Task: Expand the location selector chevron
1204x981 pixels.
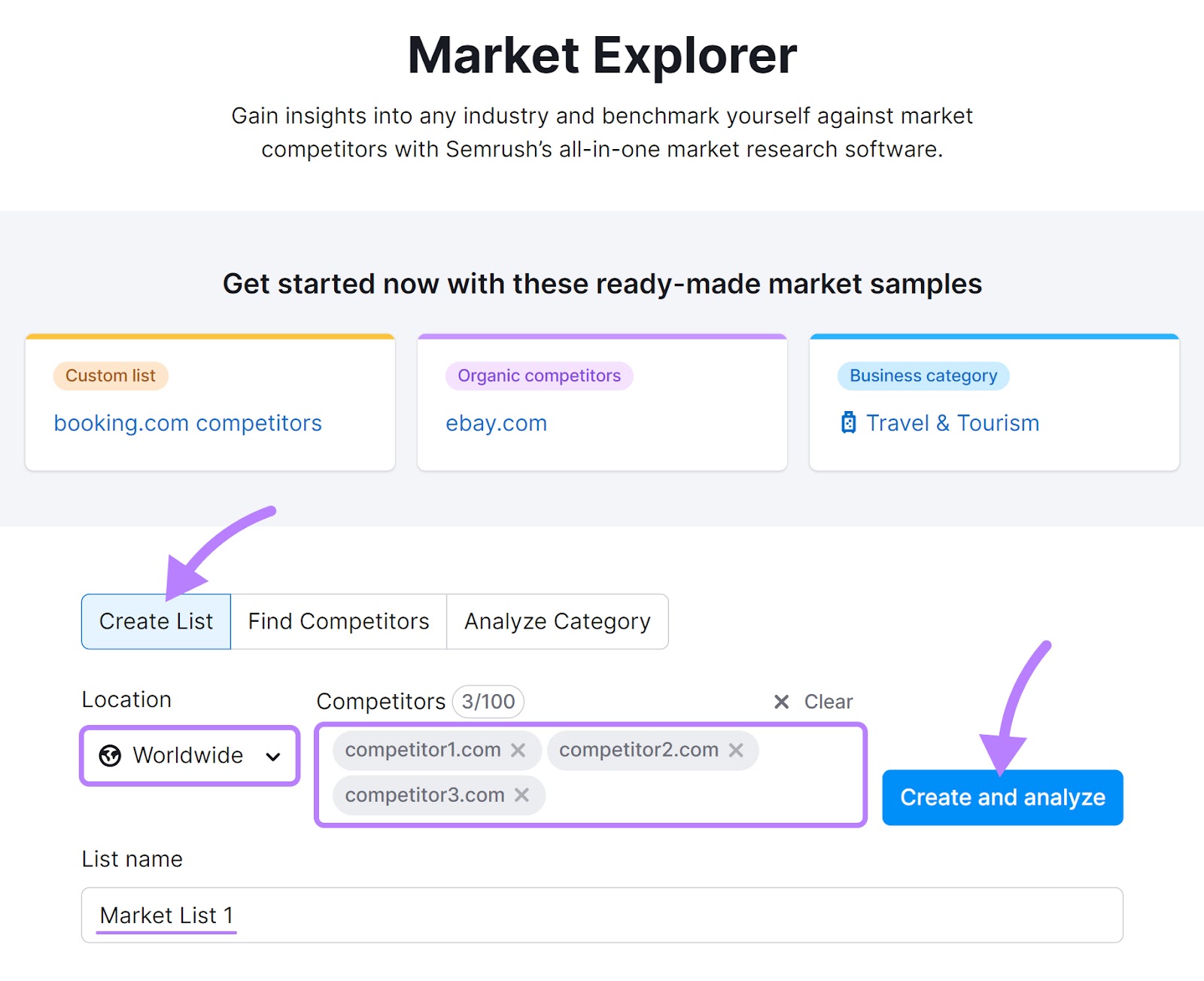Action: click(x=273, y=756)
